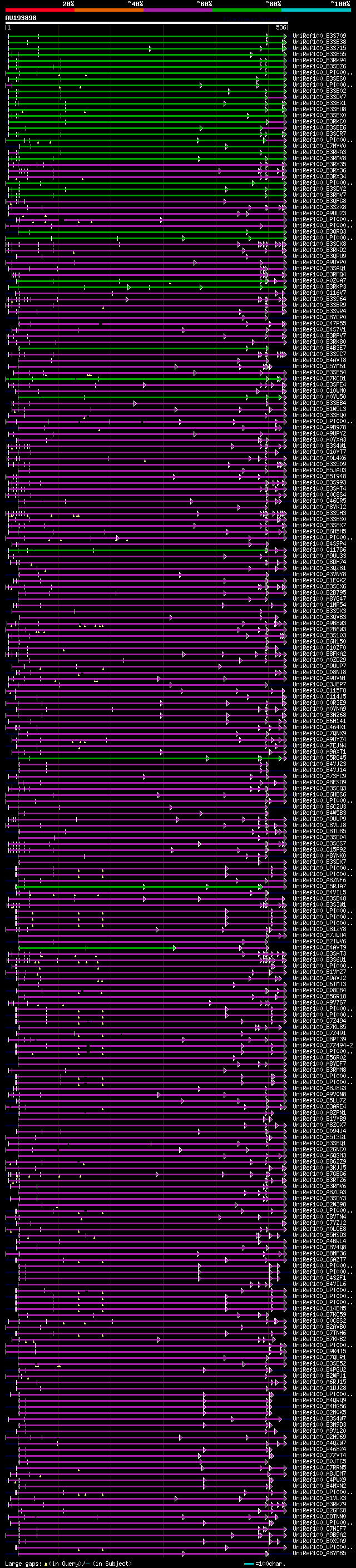The height and width of the screenshot is (1568, 356).
Task: Click the purple ~60% identity color bar
Action: coord(179,10)
